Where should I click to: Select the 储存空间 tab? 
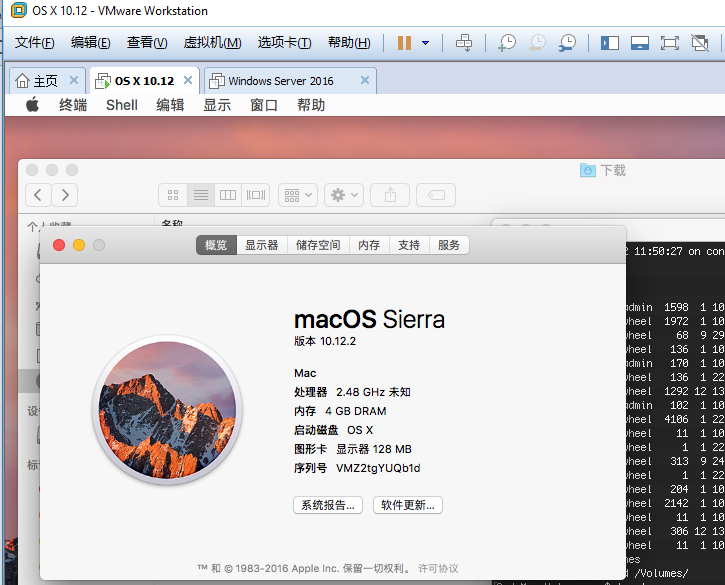(x=318, y=245)
